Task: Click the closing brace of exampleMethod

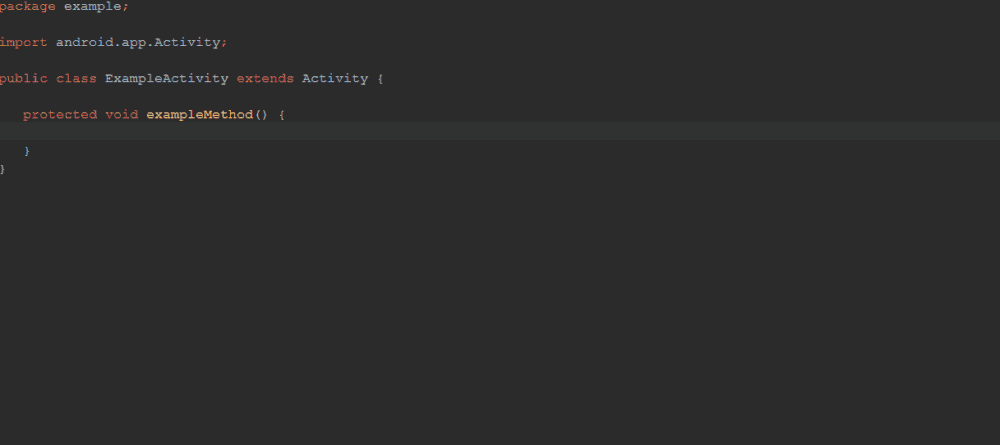Action: click(27, 151)
